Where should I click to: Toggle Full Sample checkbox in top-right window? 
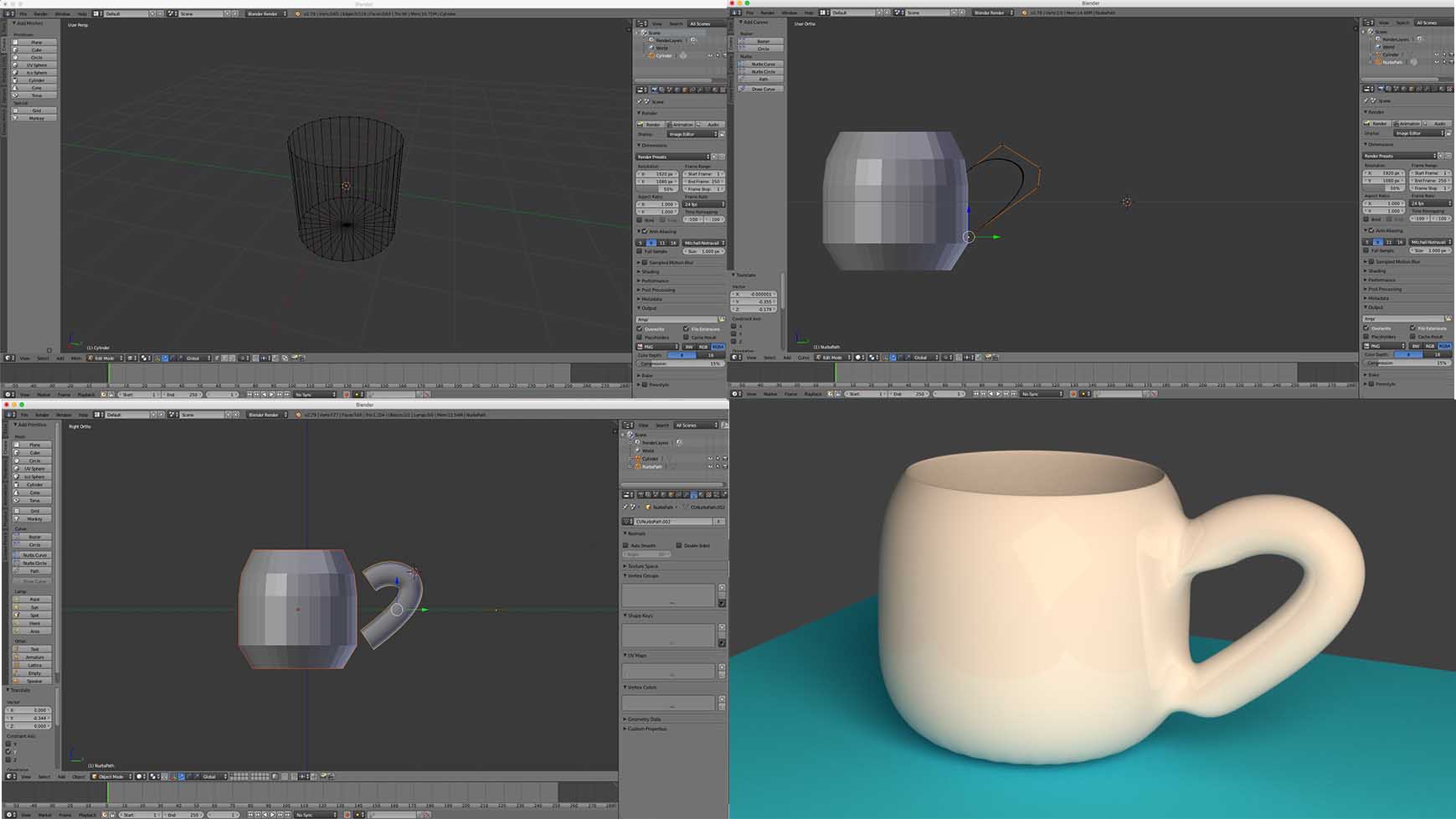[1367, 250]
